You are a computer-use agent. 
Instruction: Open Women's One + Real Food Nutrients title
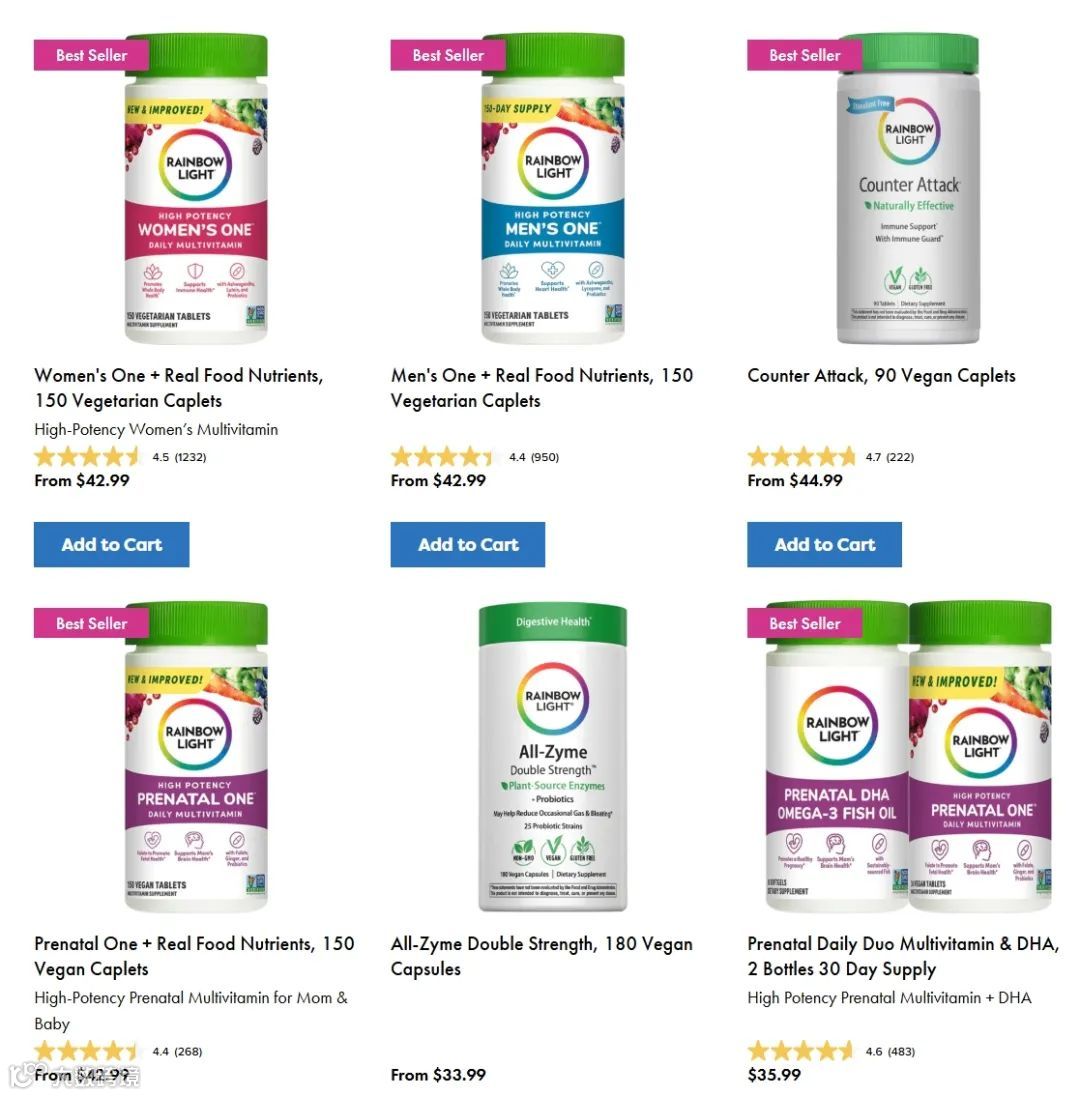tap(179, 388)
